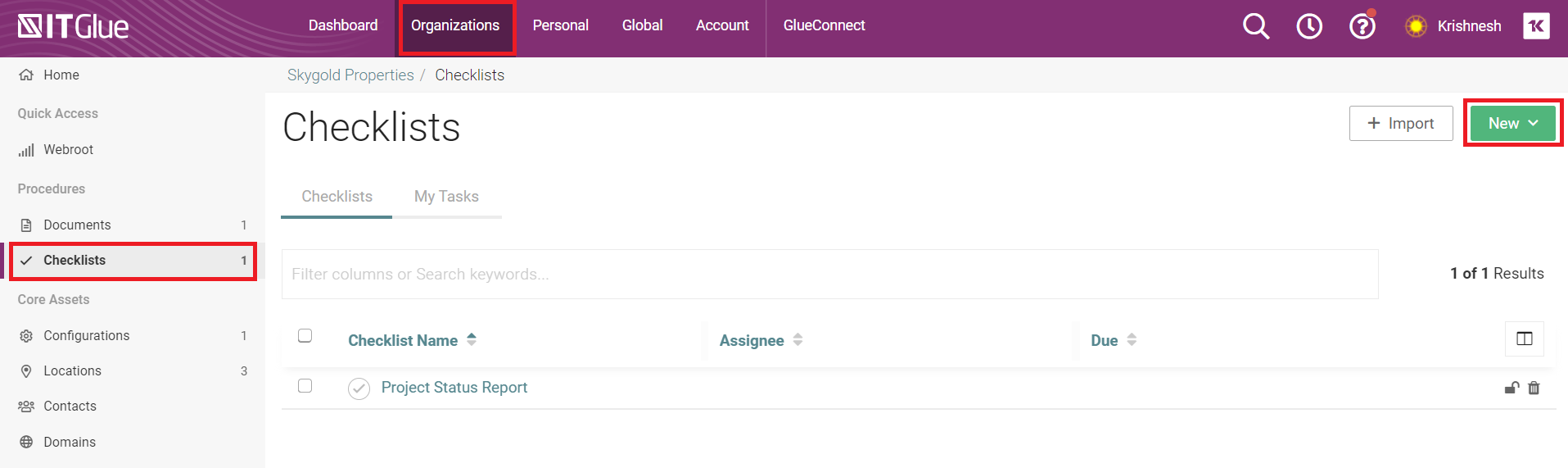Expand the green New dropdown button

point(1512,123)
